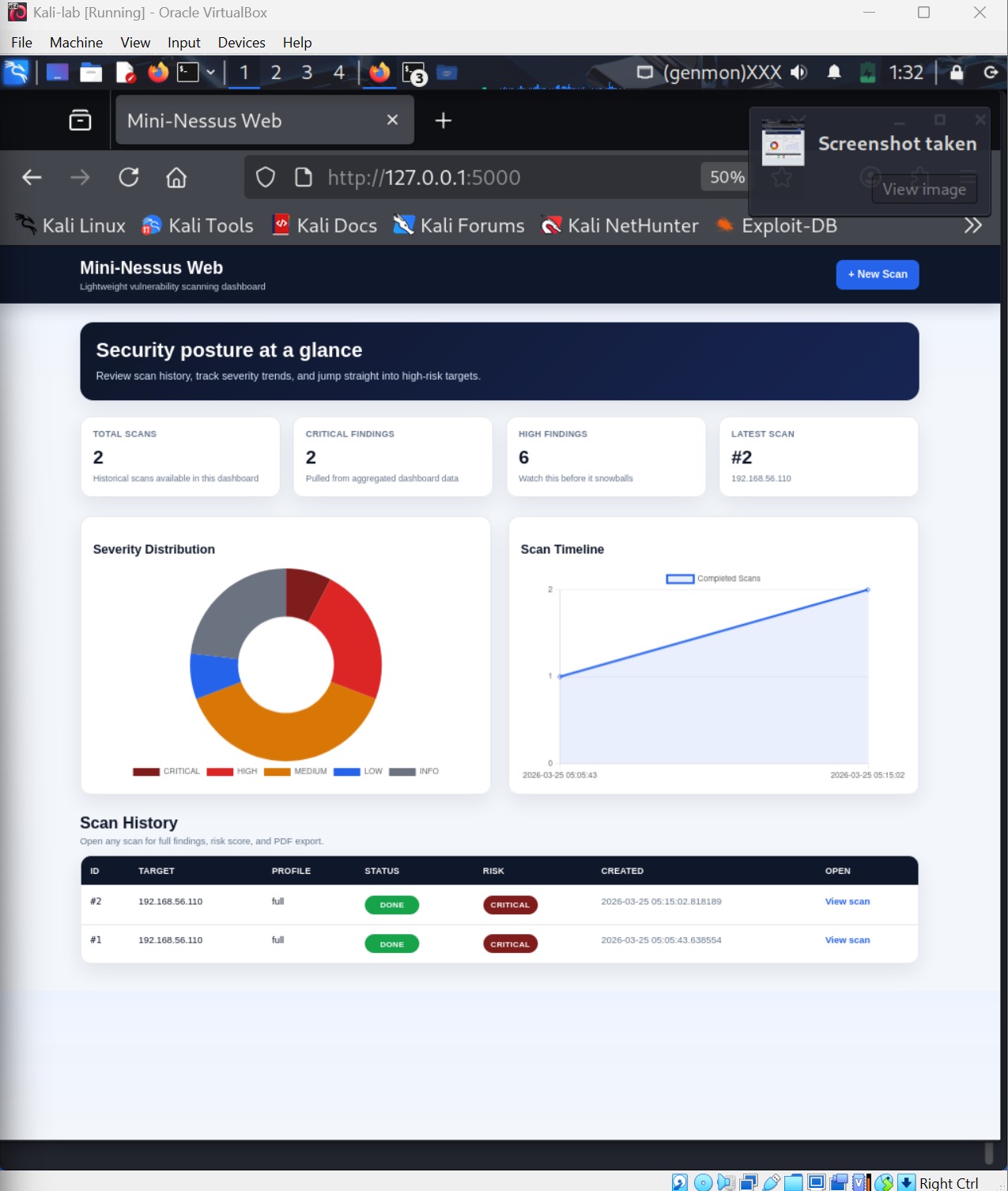The height and width of the screenshot is (1191, 1008).
Task: Open the View menu
Action: click(x=135, y=43)
